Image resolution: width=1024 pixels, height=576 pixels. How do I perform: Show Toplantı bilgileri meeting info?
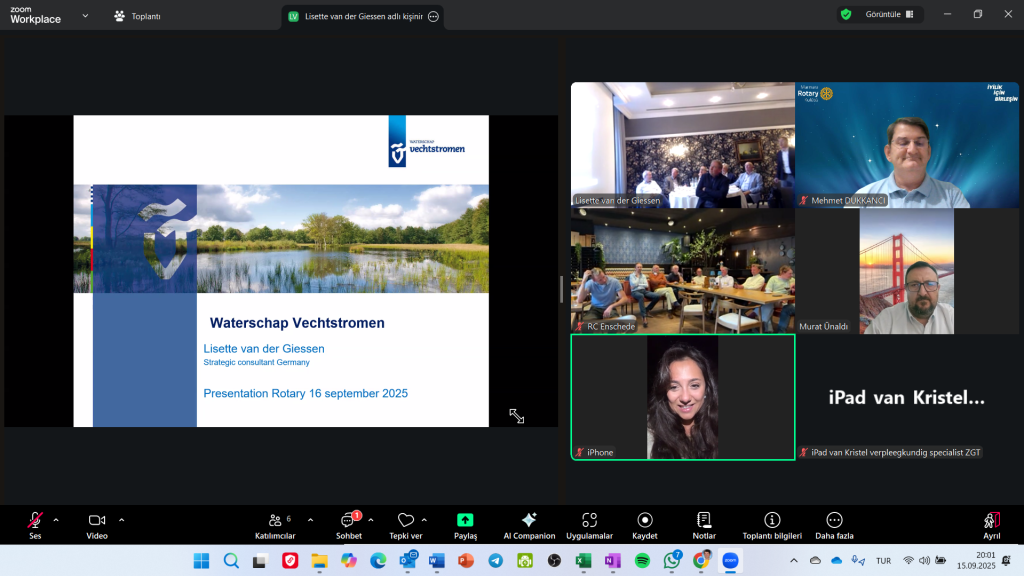pos(772,520)
